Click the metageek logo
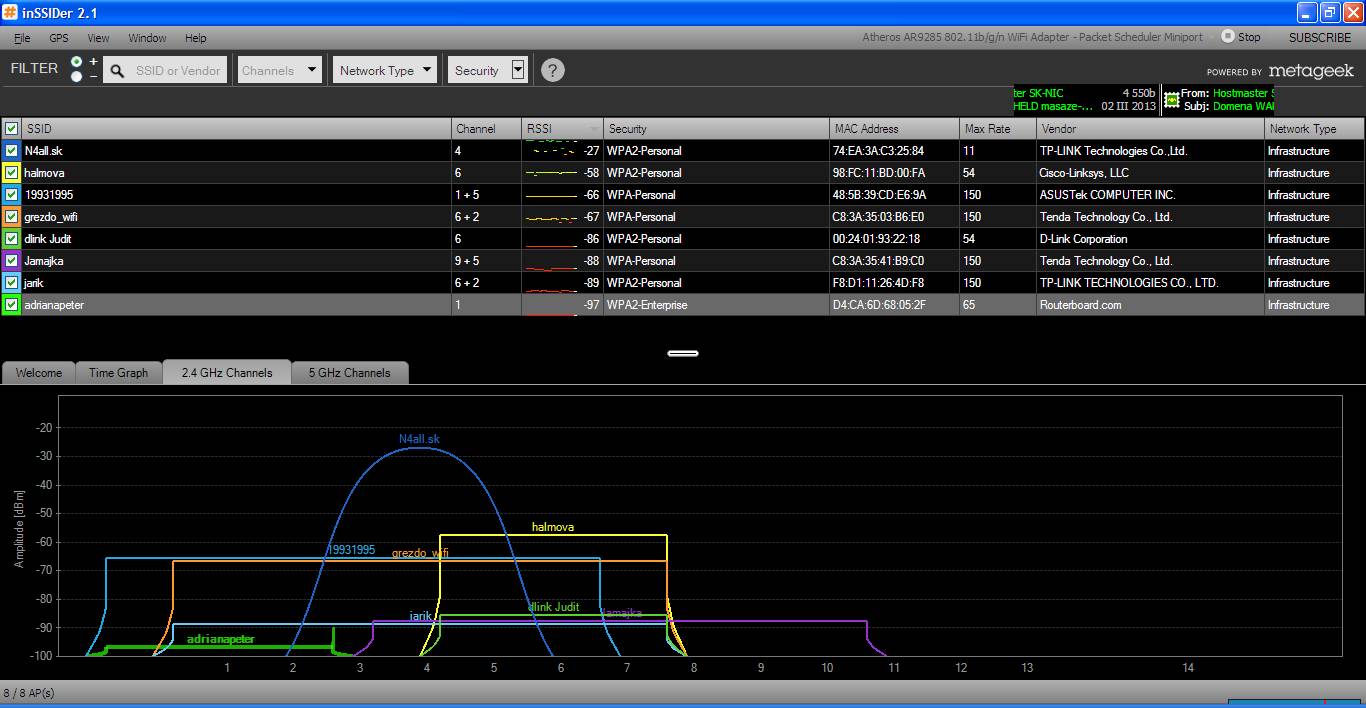Screen dimensions: 1366x708 point(1310,71)
